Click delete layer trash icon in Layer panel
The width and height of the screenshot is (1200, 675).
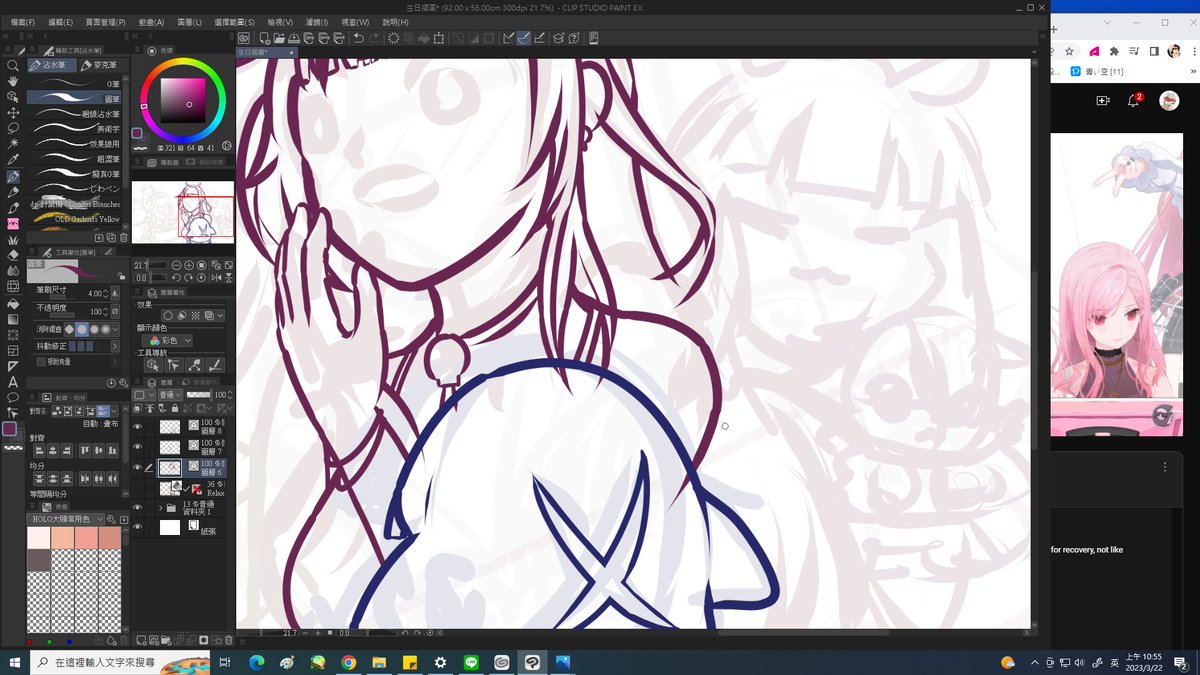tap(229, 641)
